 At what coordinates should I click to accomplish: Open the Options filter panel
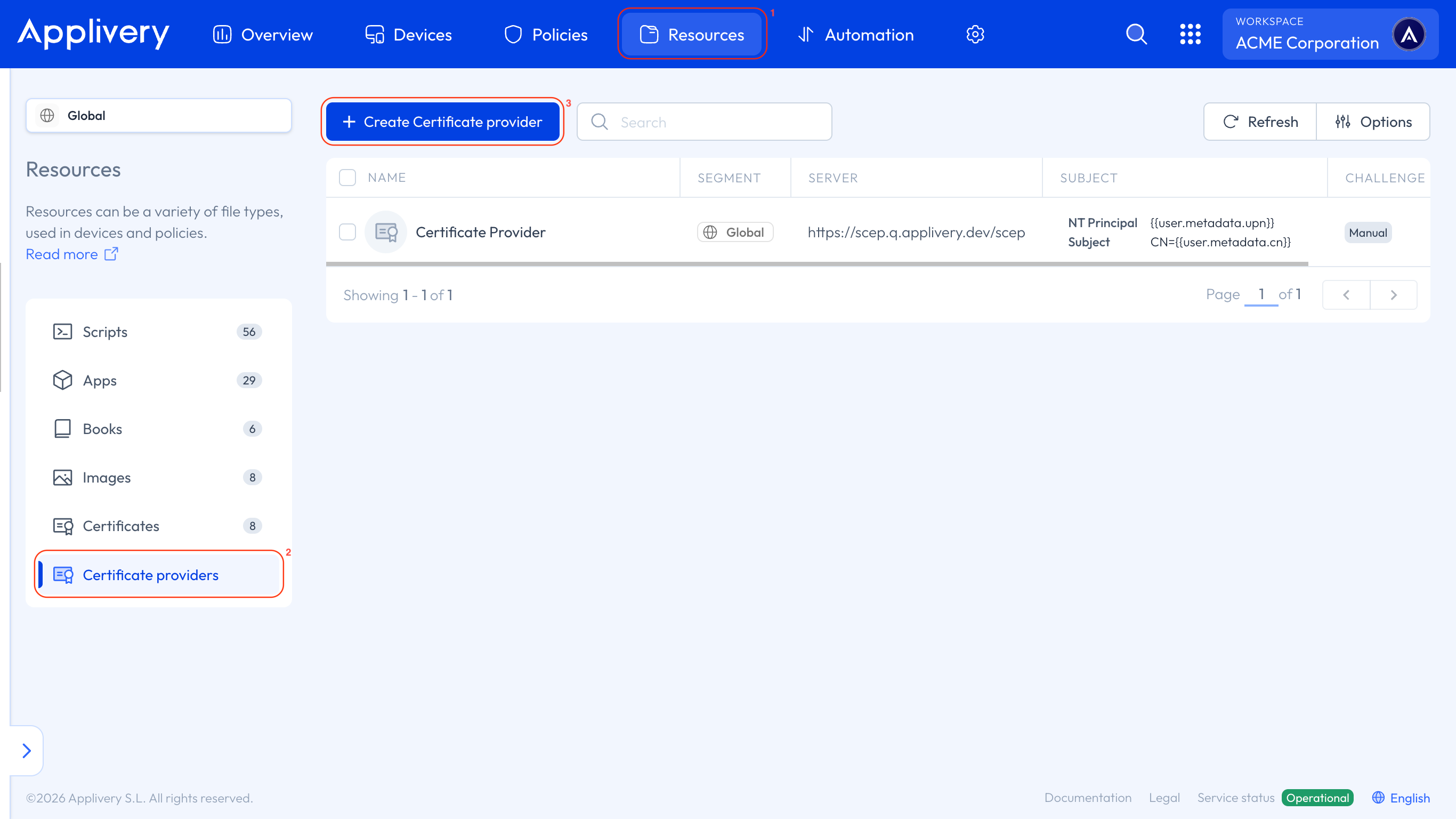pyautogui.click(x=1373, y=121)
